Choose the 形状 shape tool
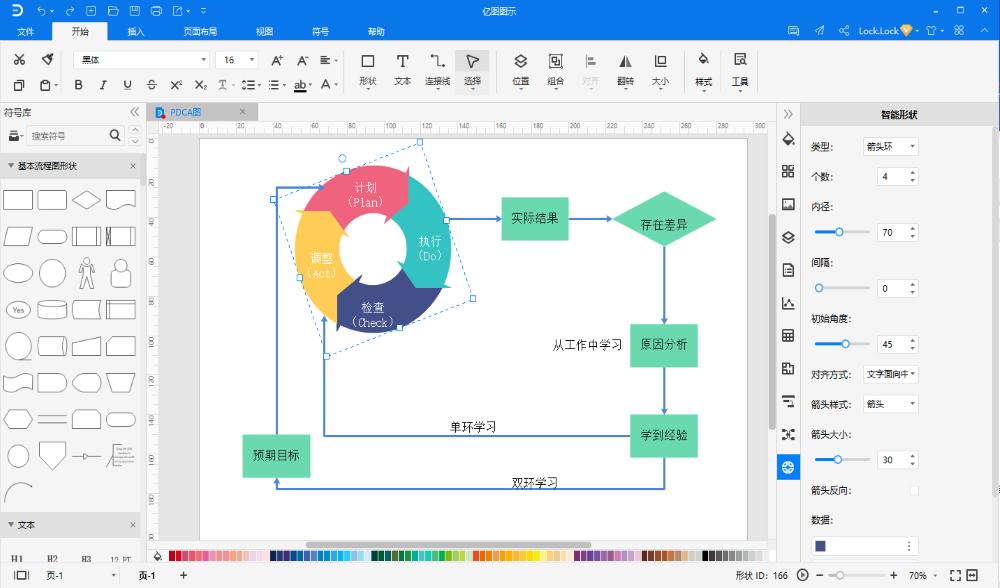The width and height of the screenshot is (1000, 588). click(368, 68)
